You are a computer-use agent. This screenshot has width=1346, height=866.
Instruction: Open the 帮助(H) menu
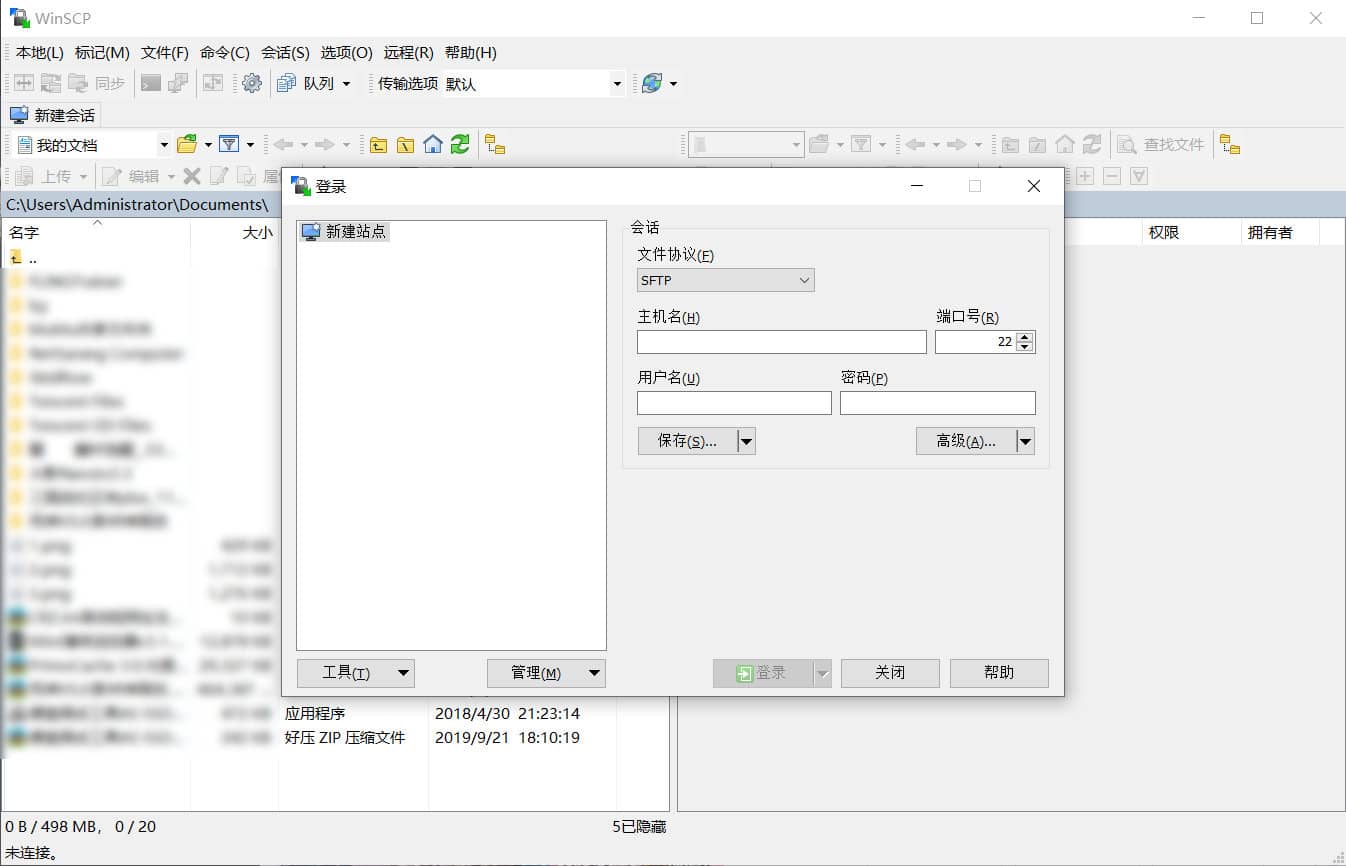pos(471,52)
